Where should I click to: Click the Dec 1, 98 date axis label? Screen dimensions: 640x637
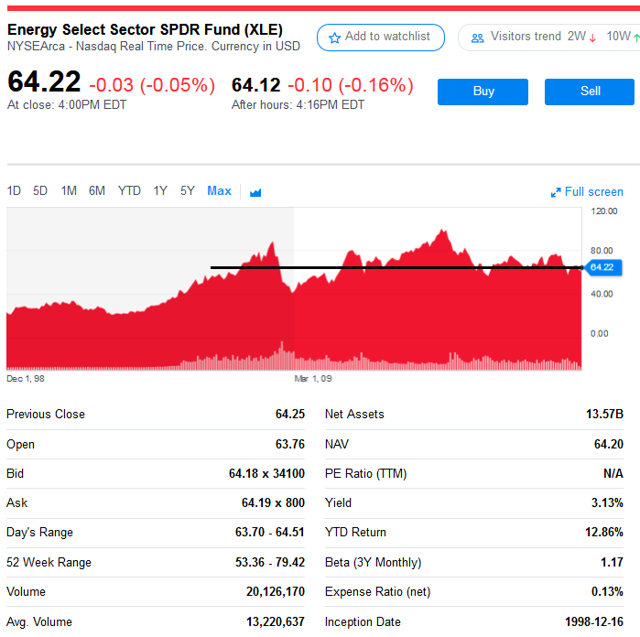pyautogui.click(x=25, y=379)
